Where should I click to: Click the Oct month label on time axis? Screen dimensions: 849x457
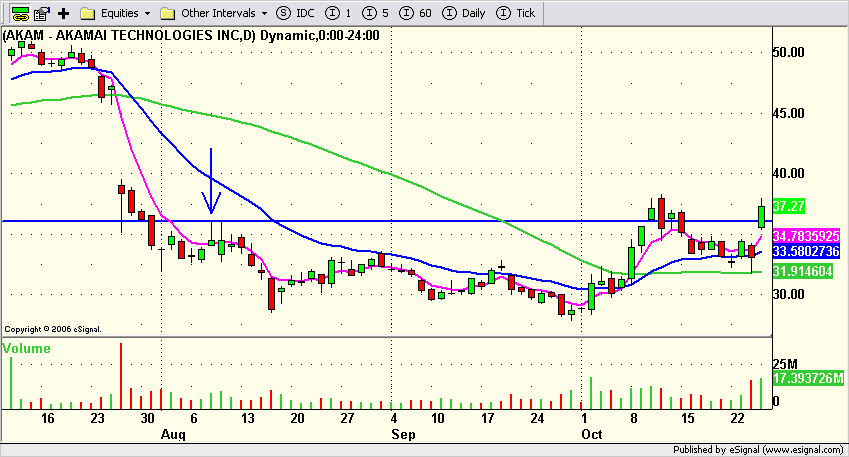click(x=592, y=434)
